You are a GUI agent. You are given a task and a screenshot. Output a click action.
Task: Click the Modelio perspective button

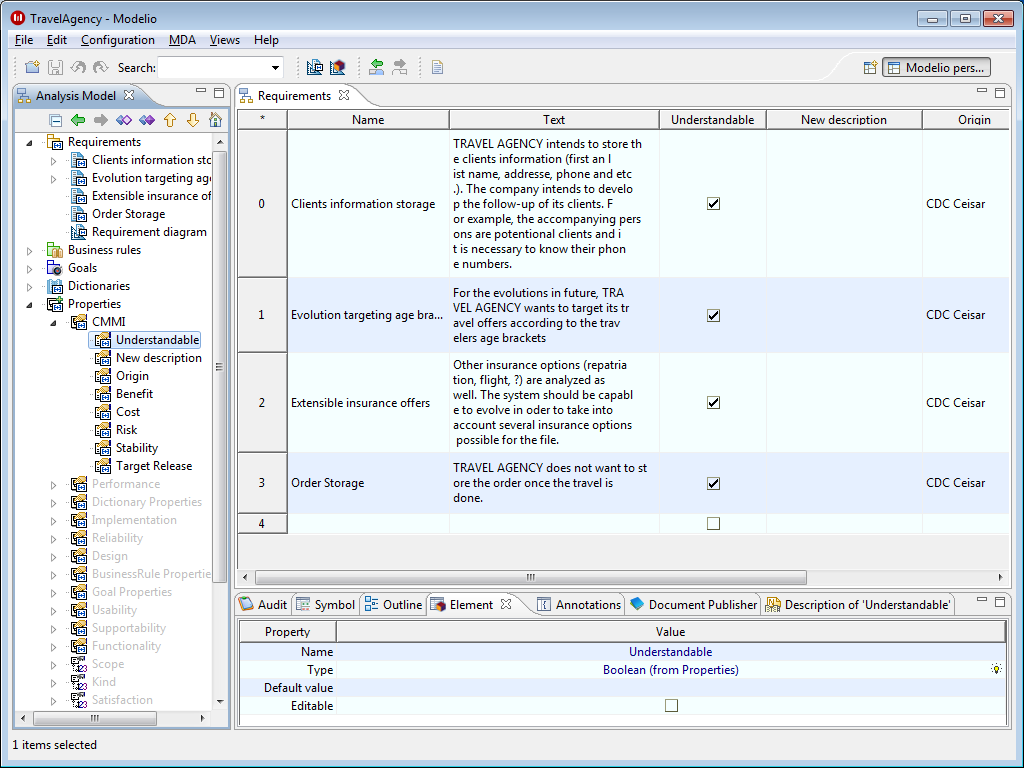click(x=936, y=67)
